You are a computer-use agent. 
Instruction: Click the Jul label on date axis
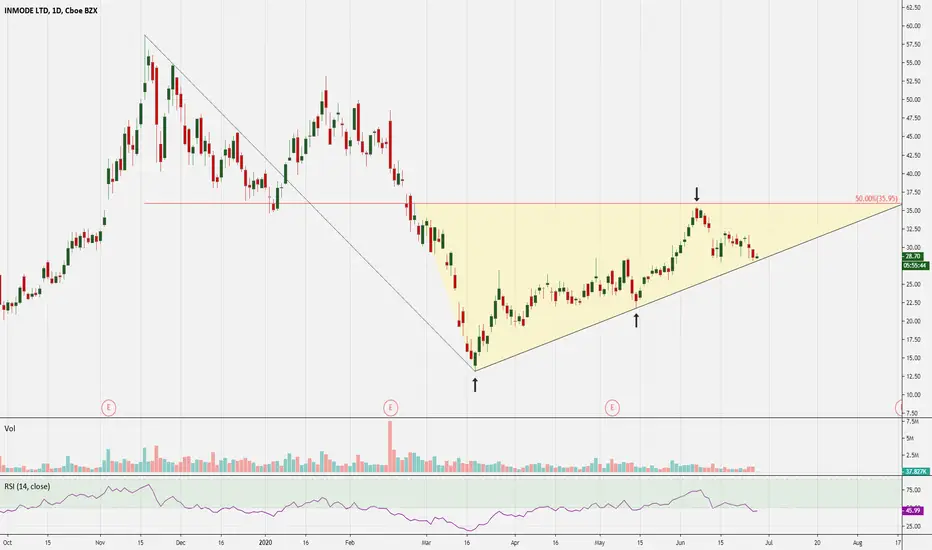pos(769,543)
